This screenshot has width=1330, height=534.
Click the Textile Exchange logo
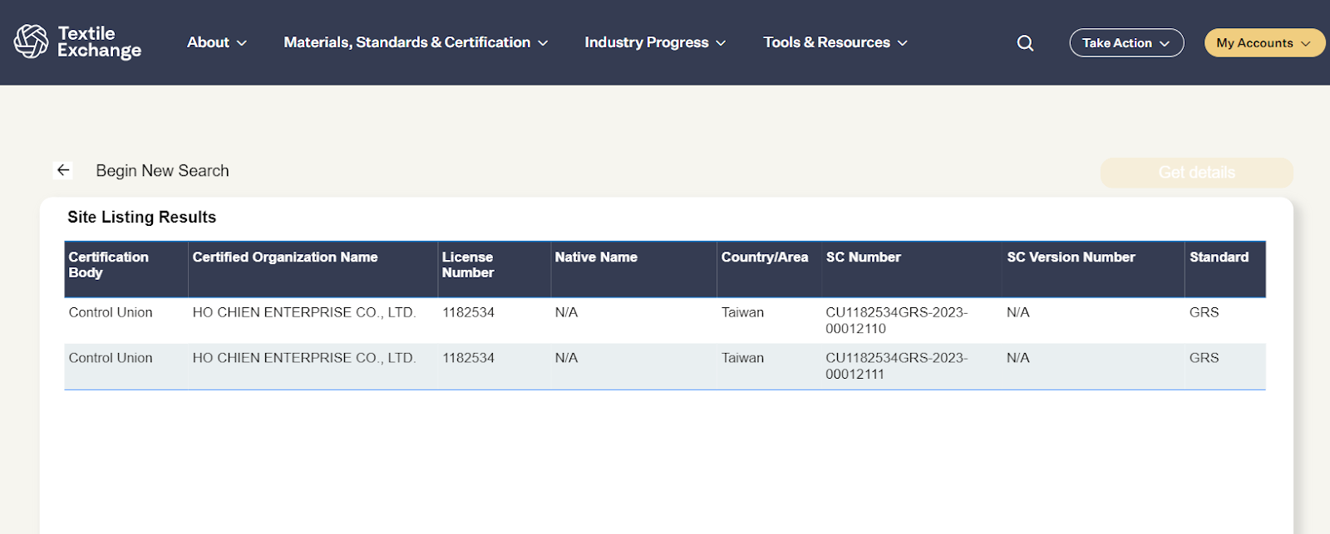(78, 42)
